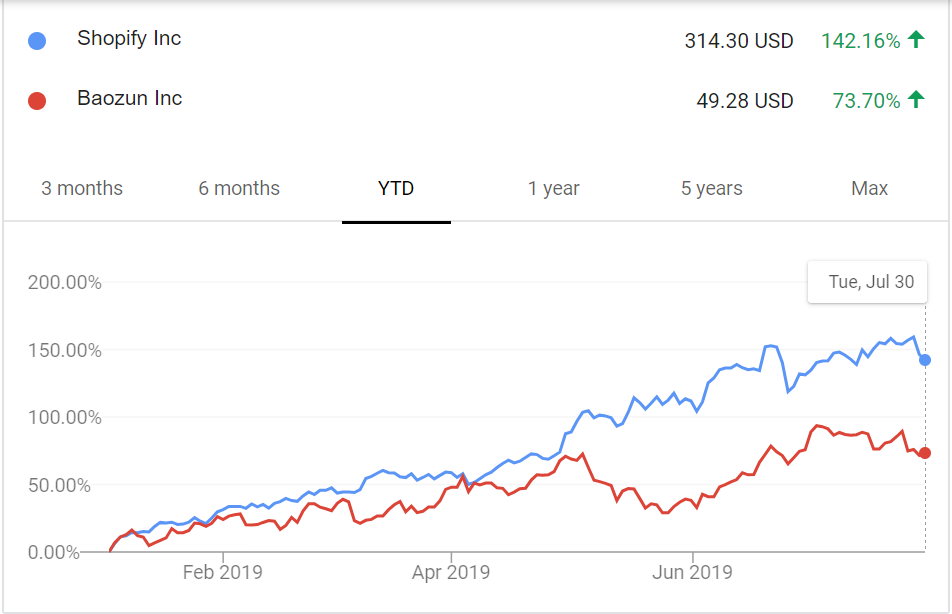
Task: Switch to the 6 months range
Action: coord(239,188)
